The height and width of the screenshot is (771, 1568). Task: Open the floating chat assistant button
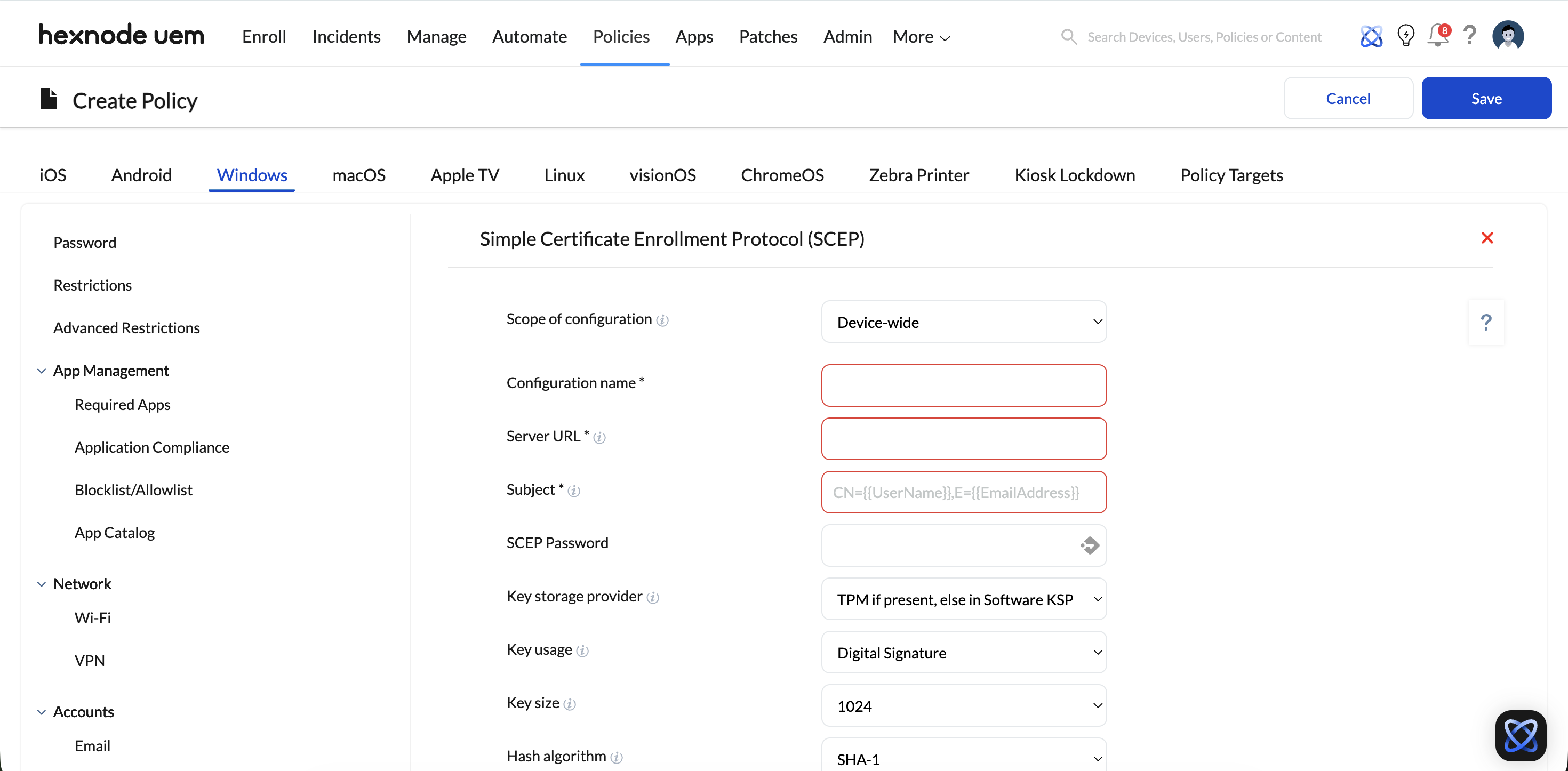1520,735
